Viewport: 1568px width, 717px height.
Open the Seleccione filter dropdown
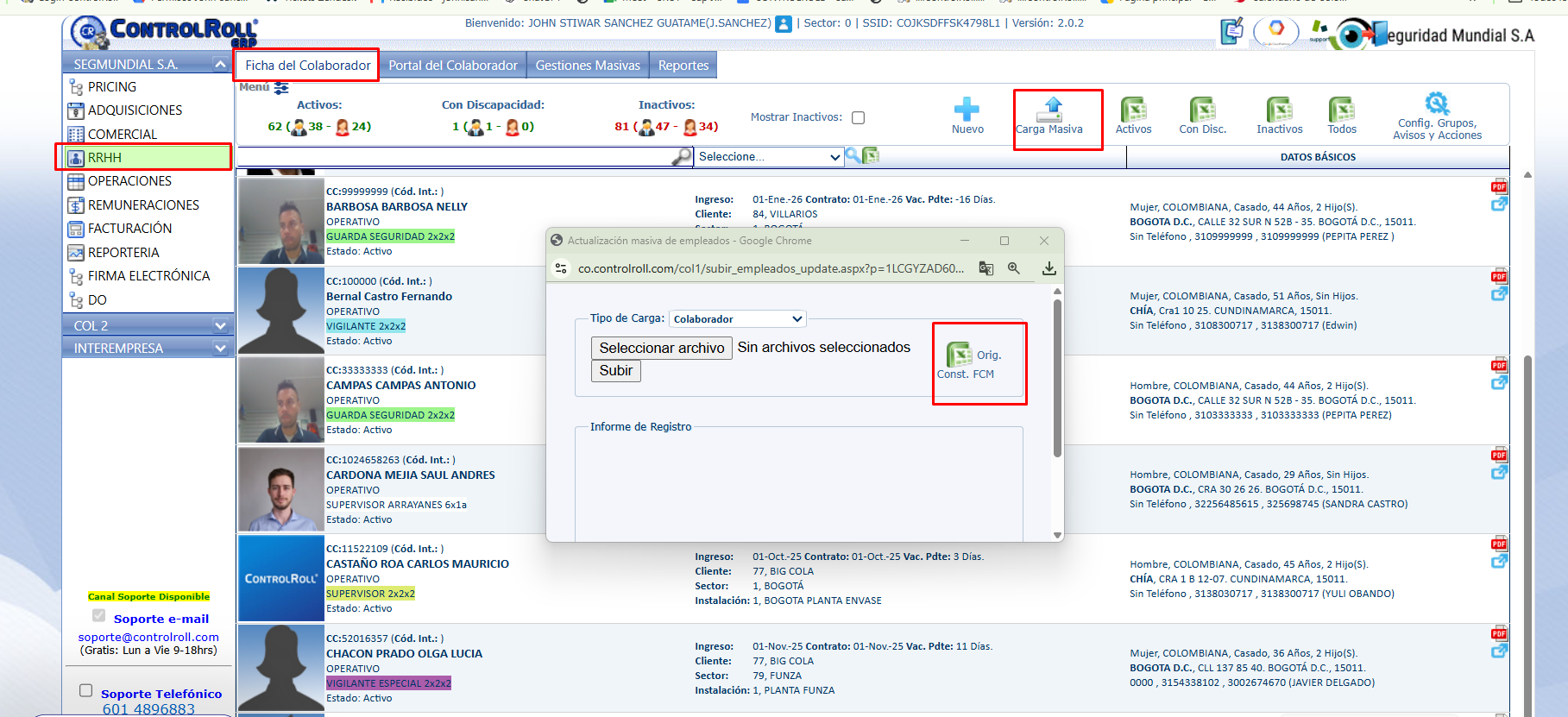coord(769,156)
